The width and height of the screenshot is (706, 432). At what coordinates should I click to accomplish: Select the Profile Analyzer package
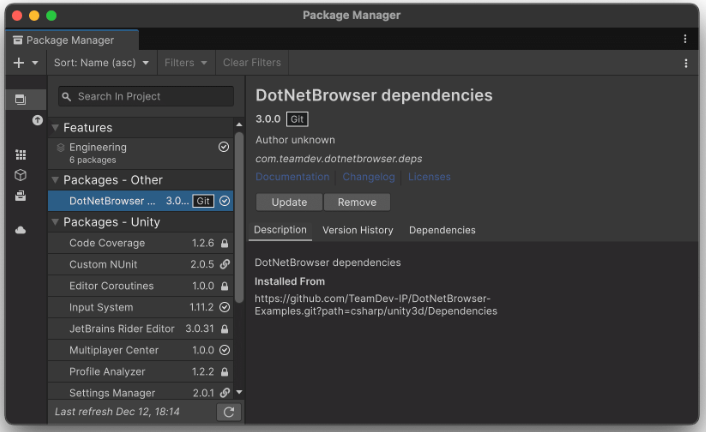pos(140,372)
